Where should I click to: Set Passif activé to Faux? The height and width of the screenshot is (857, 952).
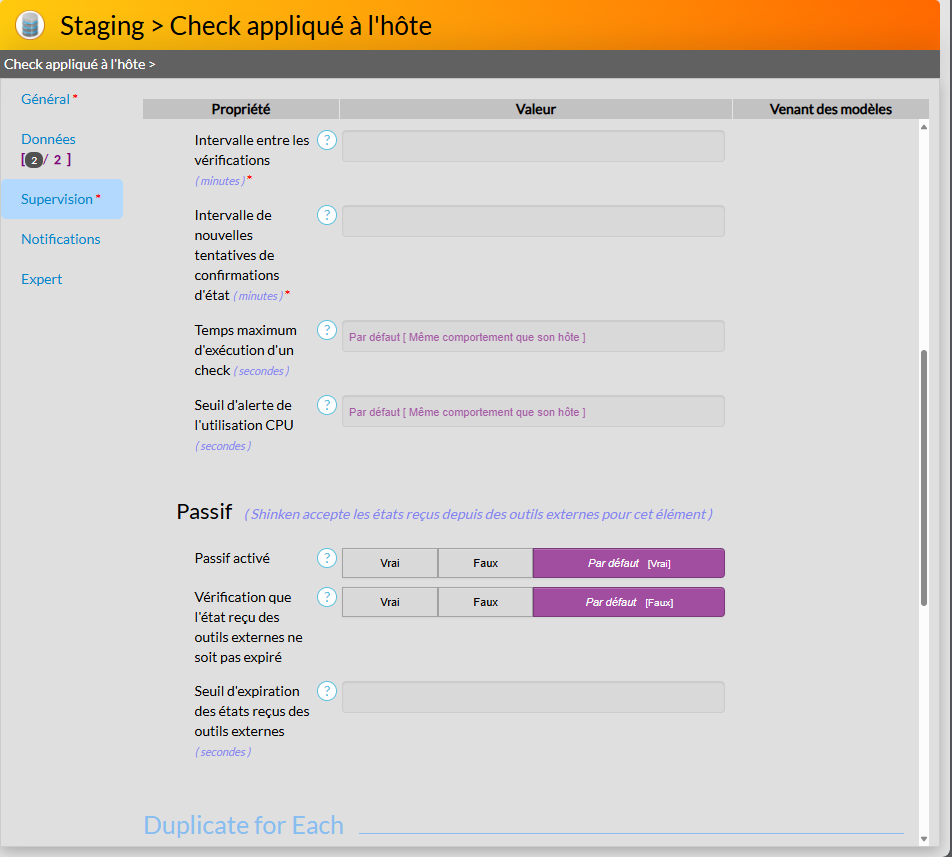click(x=485, y=563)
